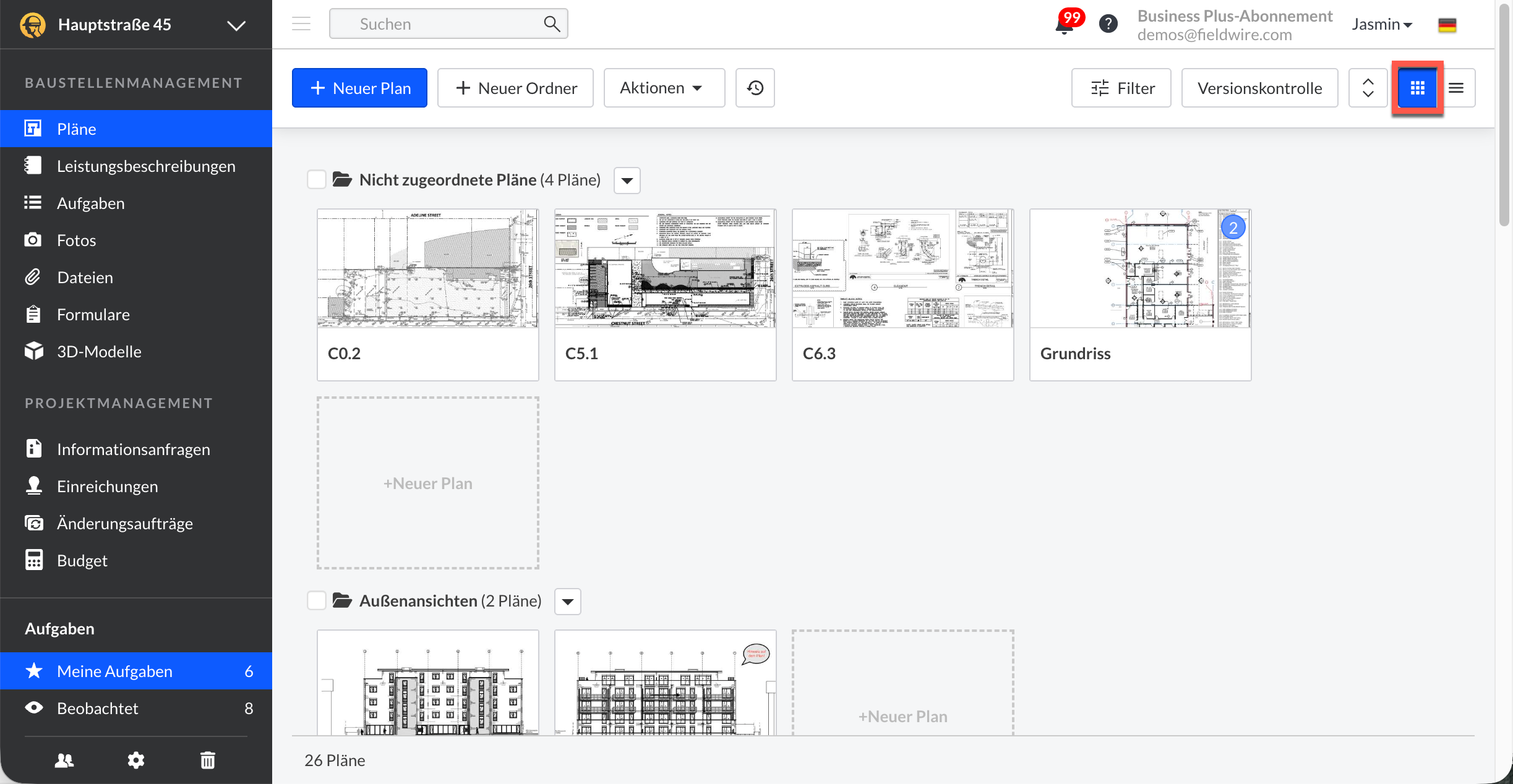Click the trash bin icon in sidebar
1513x784 pixels.
[x=208, y=760]
